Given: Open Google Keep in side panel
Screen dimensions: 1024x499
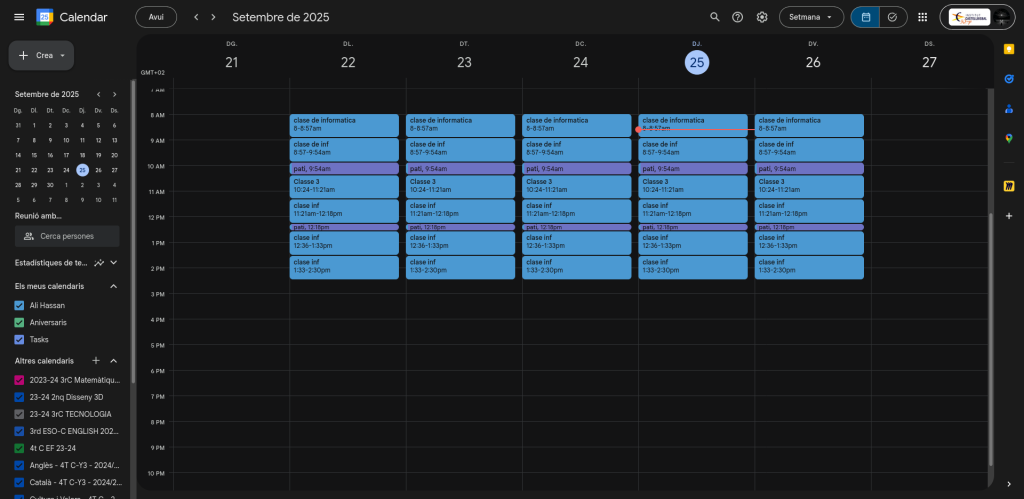Looking at the screenshot, I should click(1009, 48).
